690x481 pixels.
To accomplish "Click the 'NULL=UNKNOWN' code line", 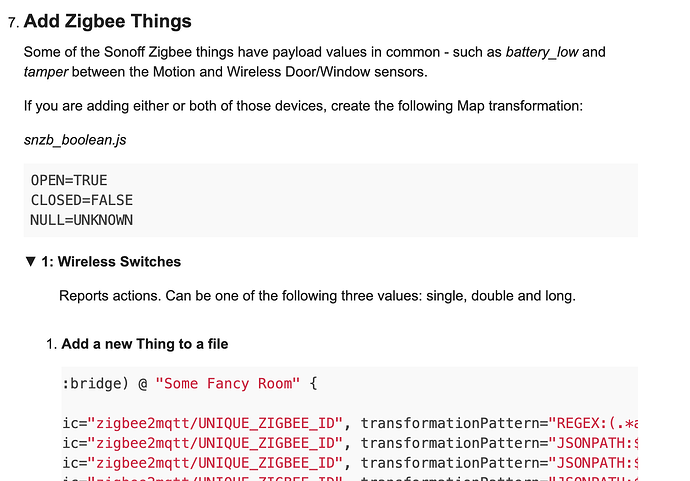I will [x=82, y=219].
